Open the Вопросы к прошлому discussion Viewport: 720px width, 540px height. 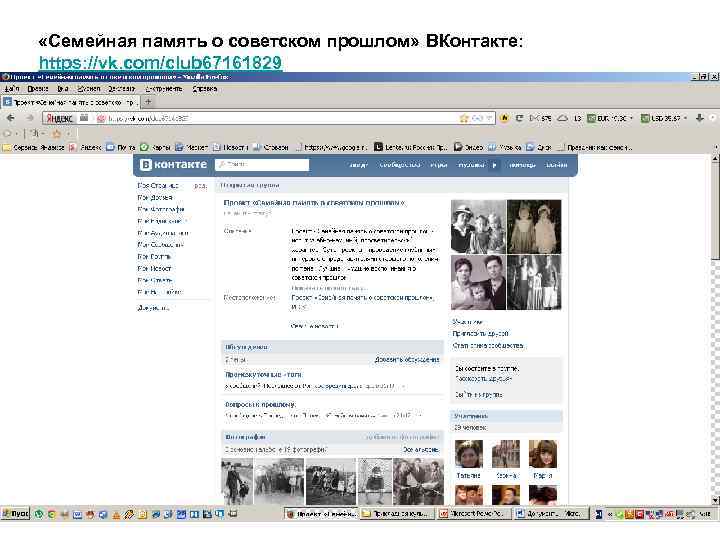click(260, 405)
